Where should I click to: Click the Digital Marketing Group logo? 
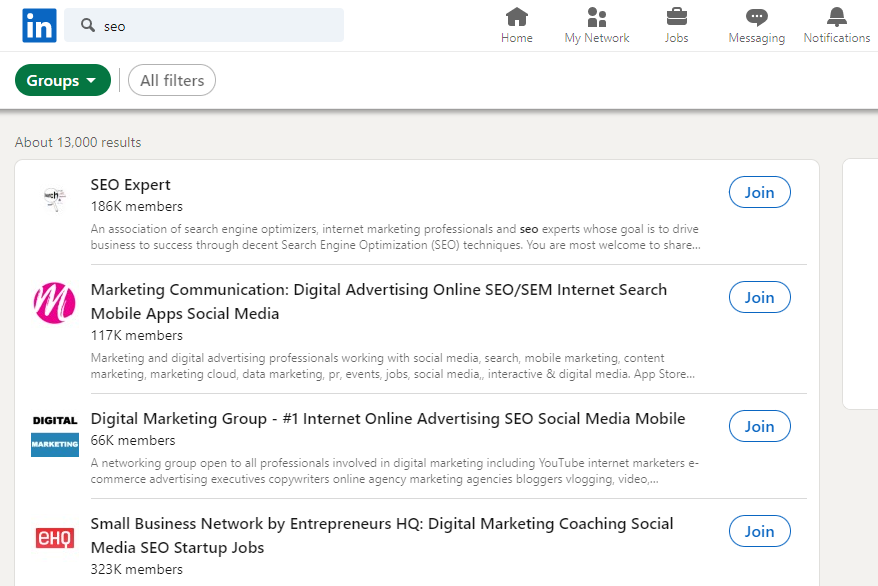click(54, 434)
